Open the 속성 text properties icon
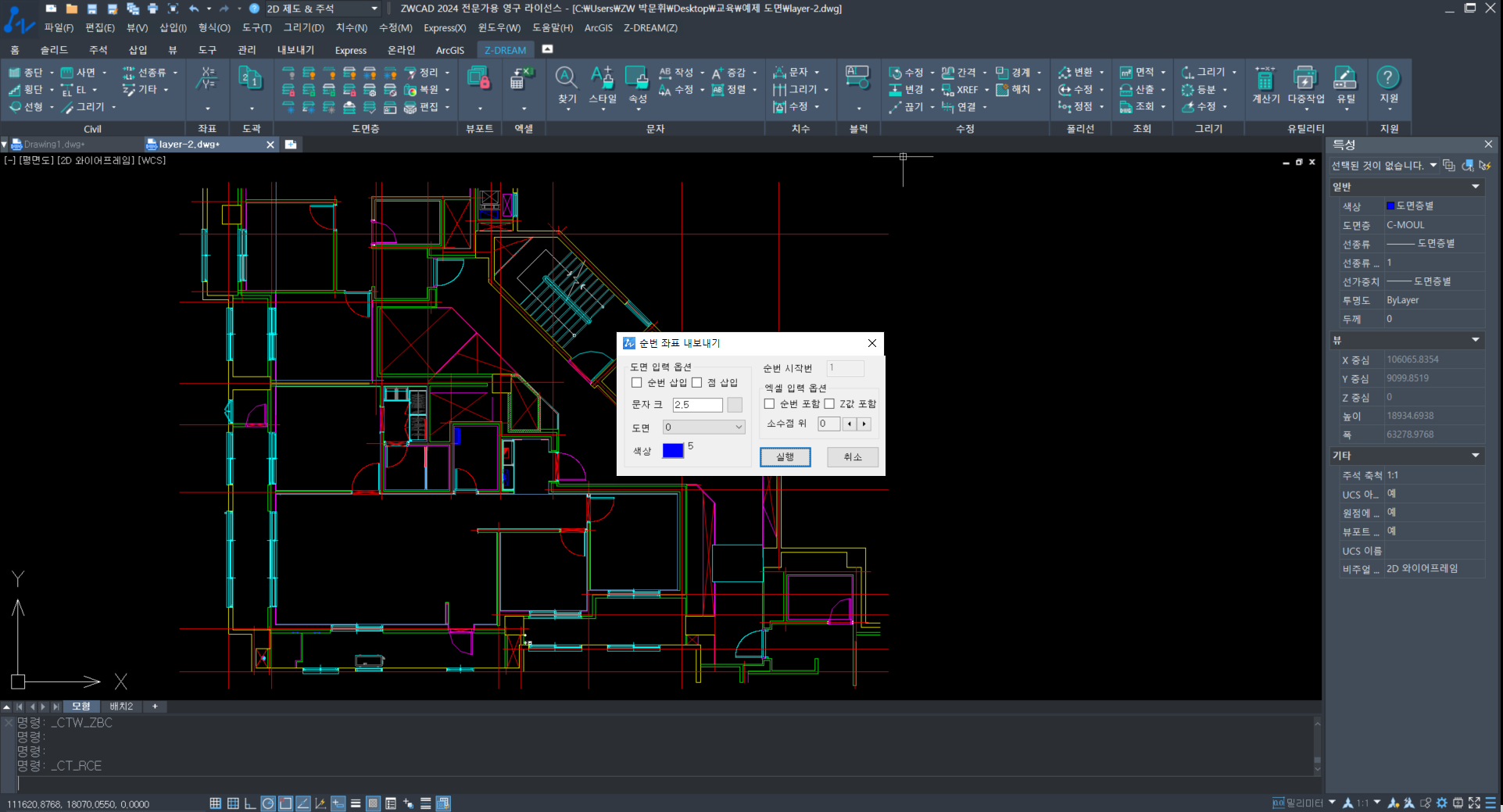 (x=637, y=78)
